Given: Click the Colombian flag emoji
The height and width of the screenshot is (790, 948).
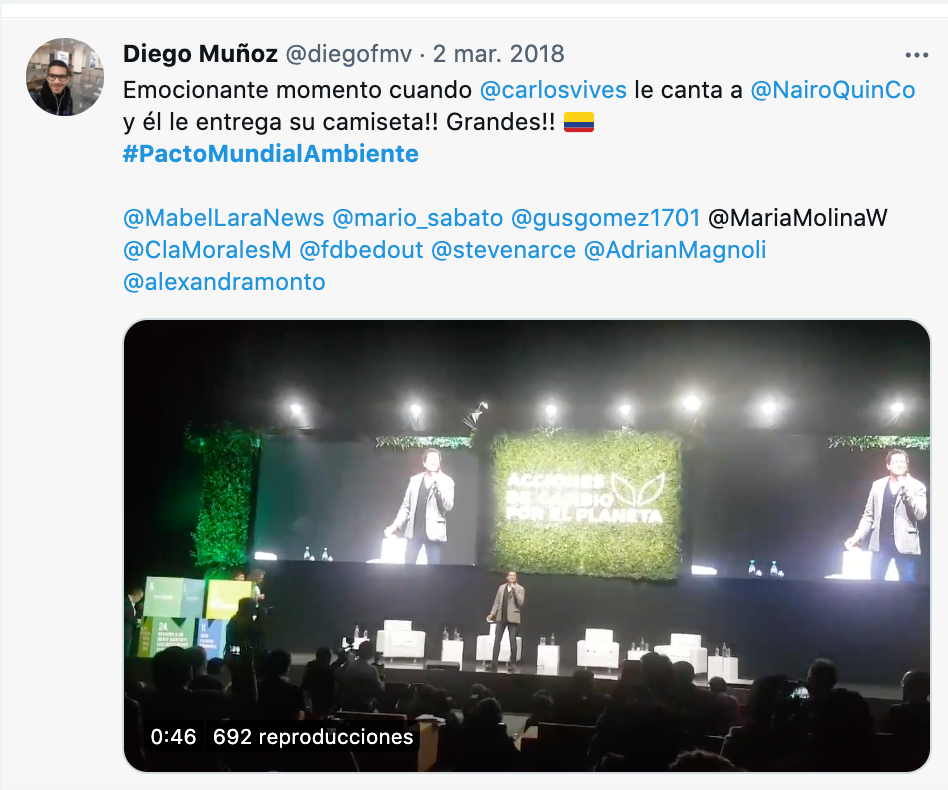Looking at the screenshot, I should click(579, 122).
